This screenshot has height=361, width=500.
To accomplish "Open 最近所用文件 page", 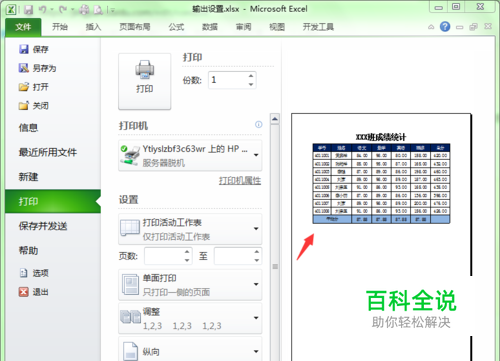I will pyautogui.click(x=48, y=152).
